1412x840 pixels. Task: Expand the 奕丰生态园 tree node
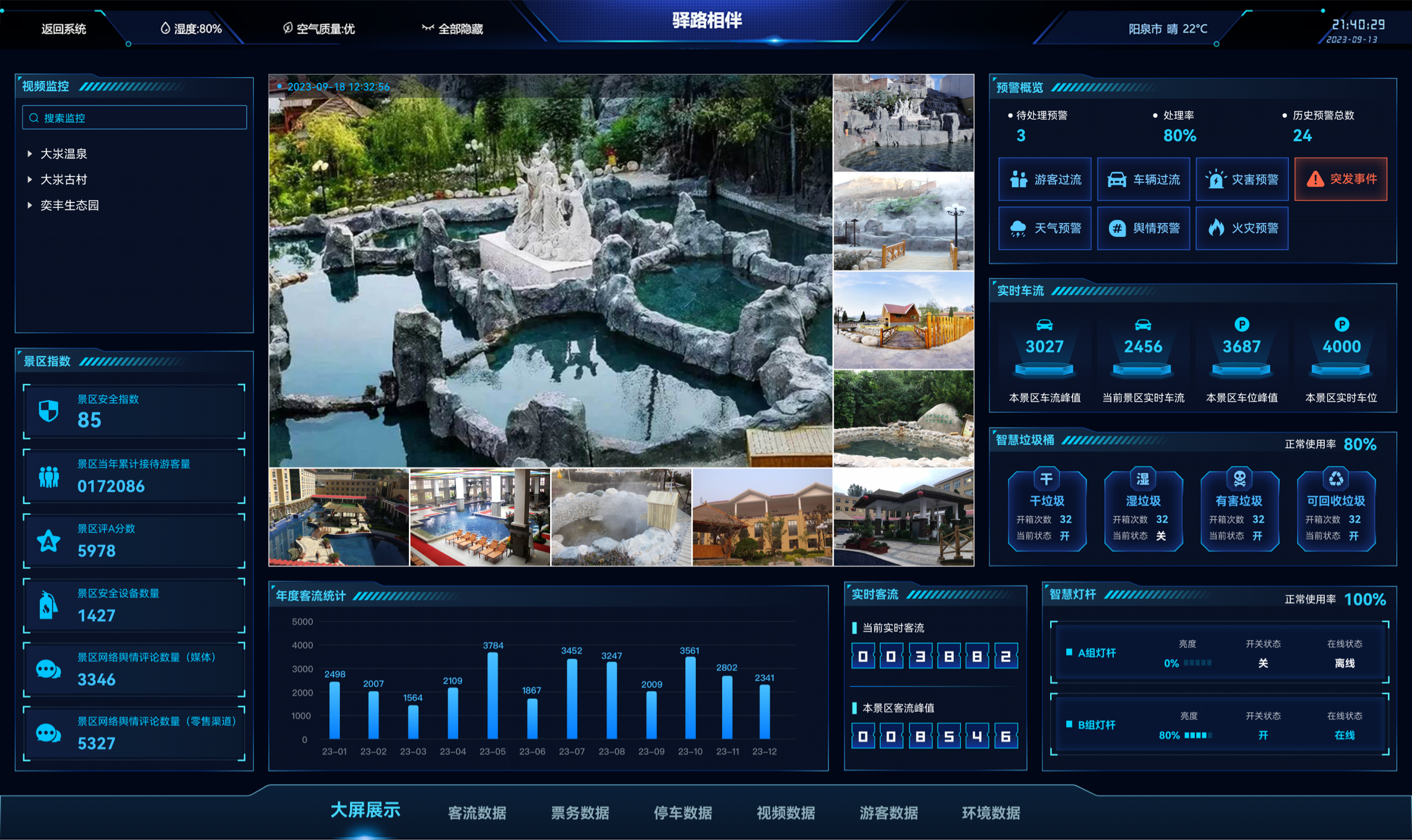29,205
